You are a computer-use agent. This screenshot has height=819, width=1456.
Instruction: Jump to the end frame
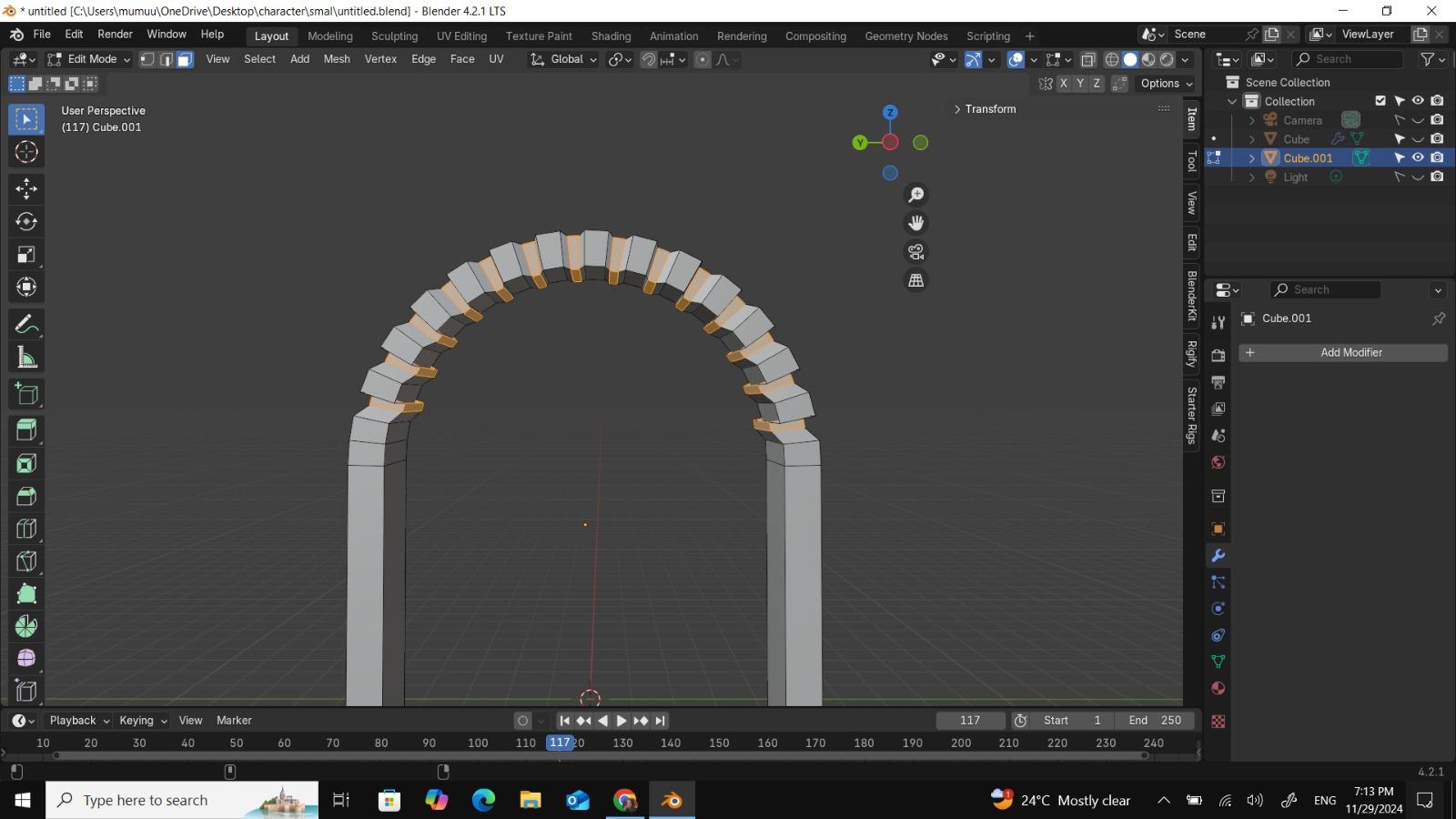pyautogui.click(x=661, y=721)
